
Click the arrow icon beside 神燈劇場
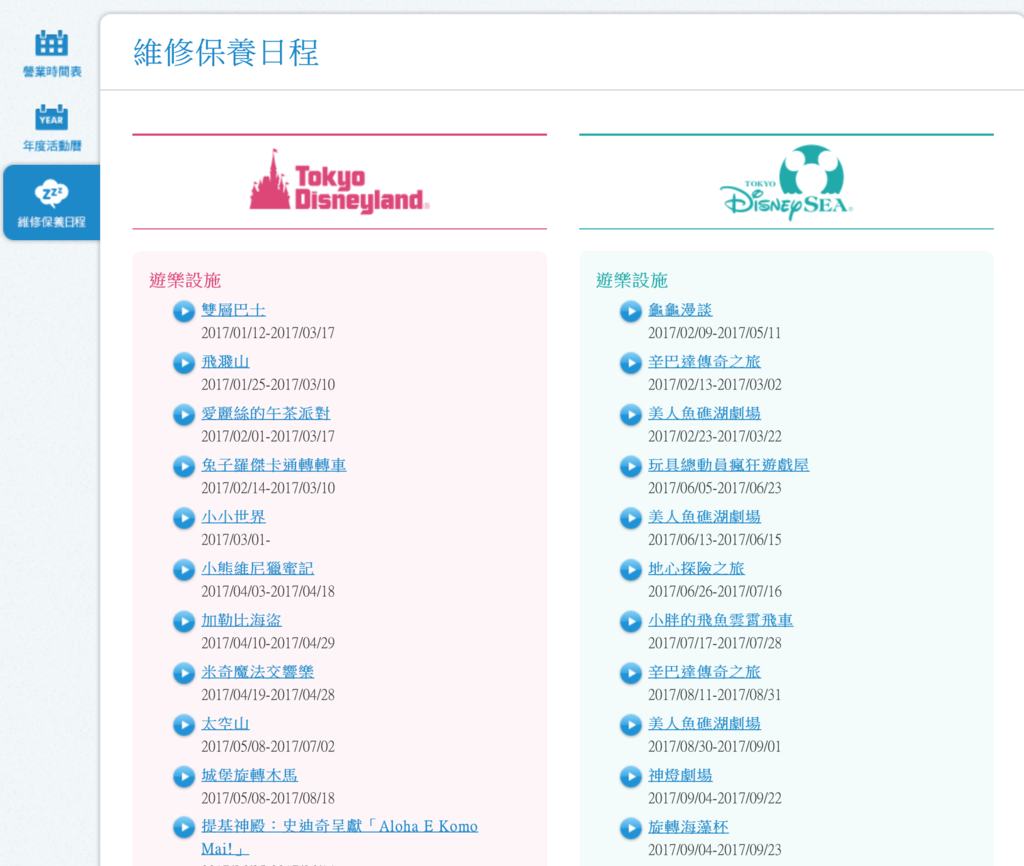(631, 776)
